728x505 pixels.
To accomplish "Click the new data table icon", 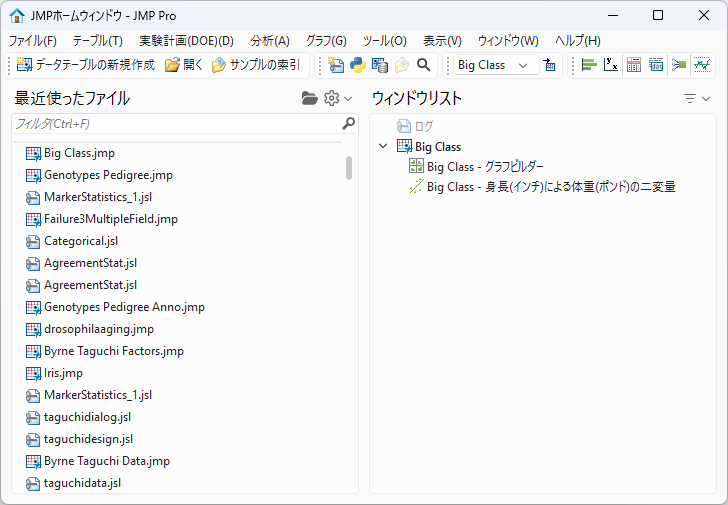I will click(24, 65).
